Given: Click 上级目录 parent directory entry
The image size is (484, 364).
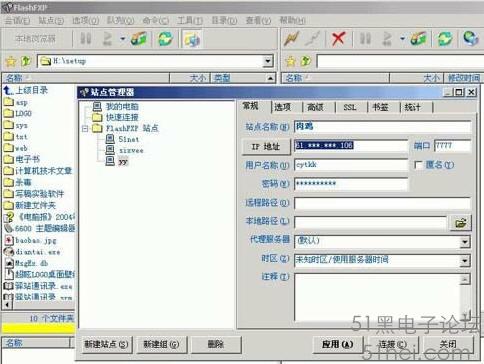Looking at the screenshot, I should coord(31,90).
